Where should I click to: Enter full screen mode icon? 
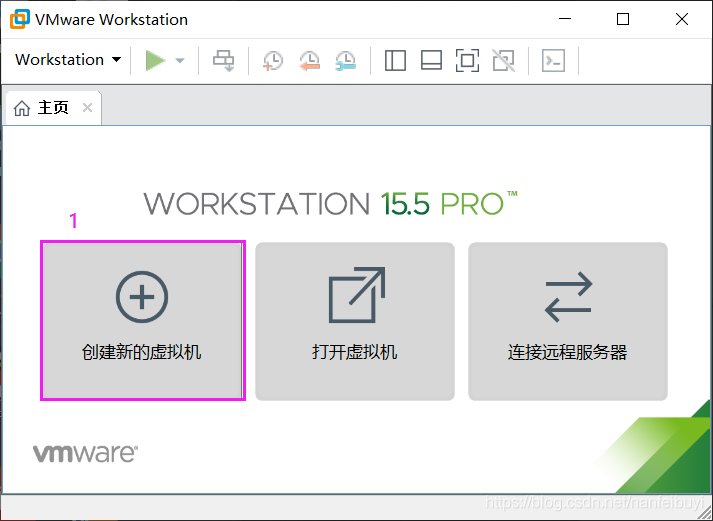click(467, 60)
